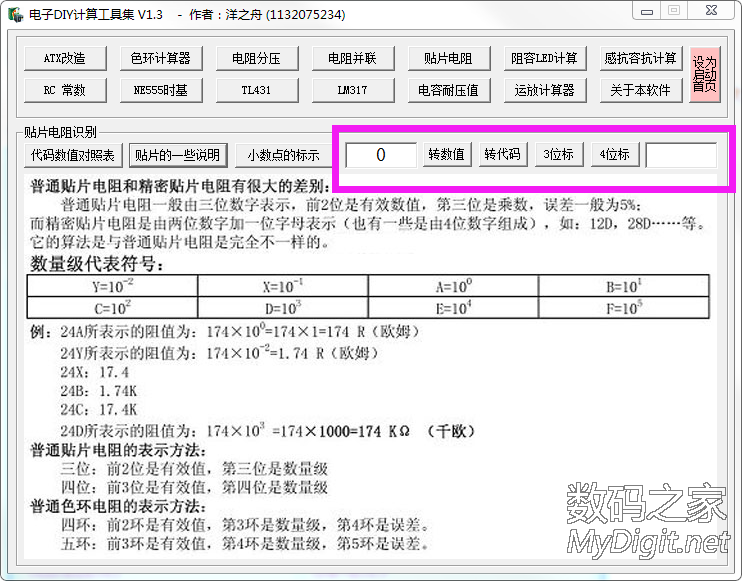742x581 pixels.
Task: Open 关于本软件 about page
Action: (x=641, y=90)
